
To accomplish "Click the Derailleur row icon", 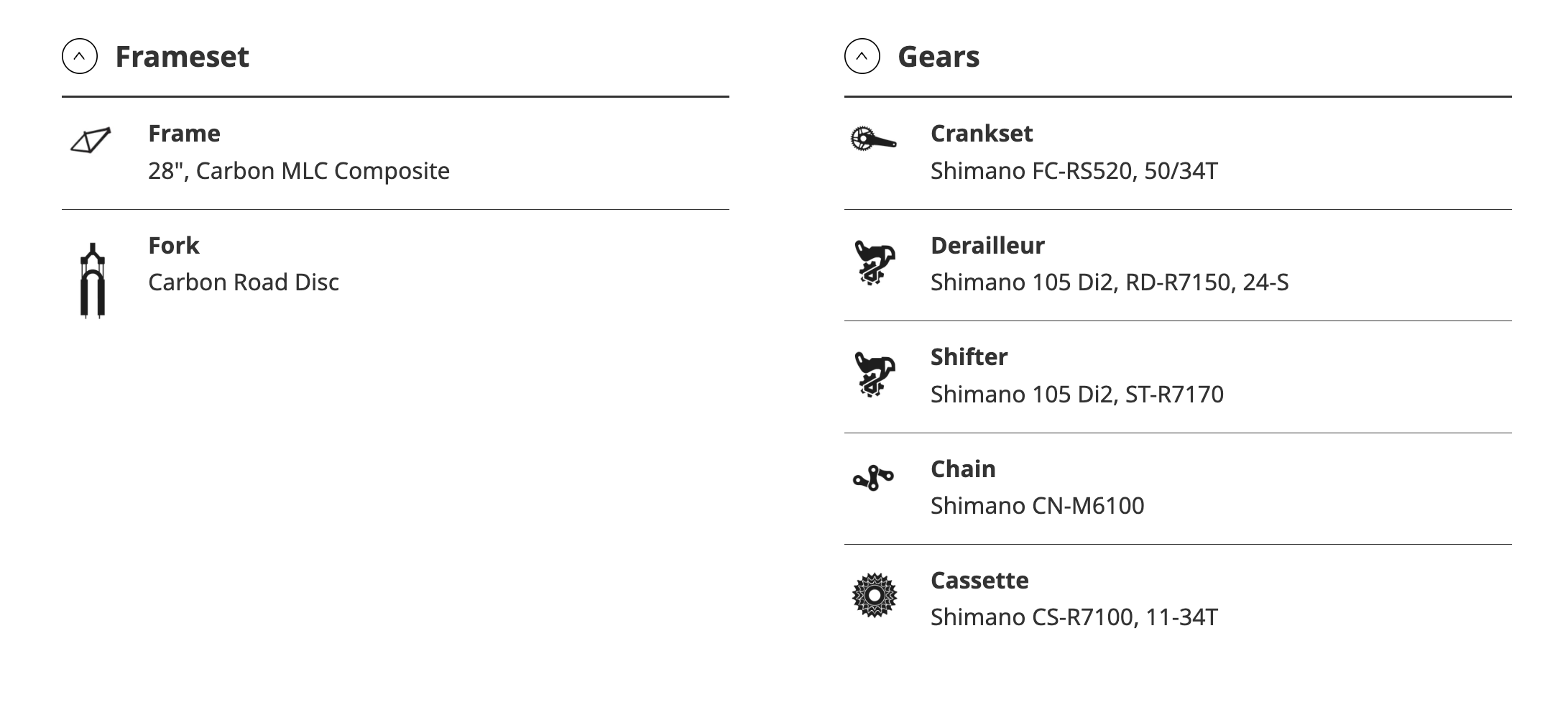I will 874,263.
